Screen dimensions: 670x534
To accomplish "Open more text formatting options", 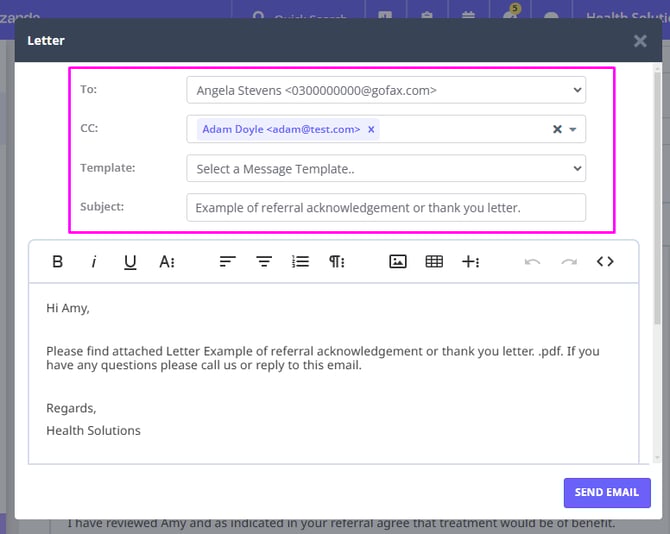I will (167, 262).
